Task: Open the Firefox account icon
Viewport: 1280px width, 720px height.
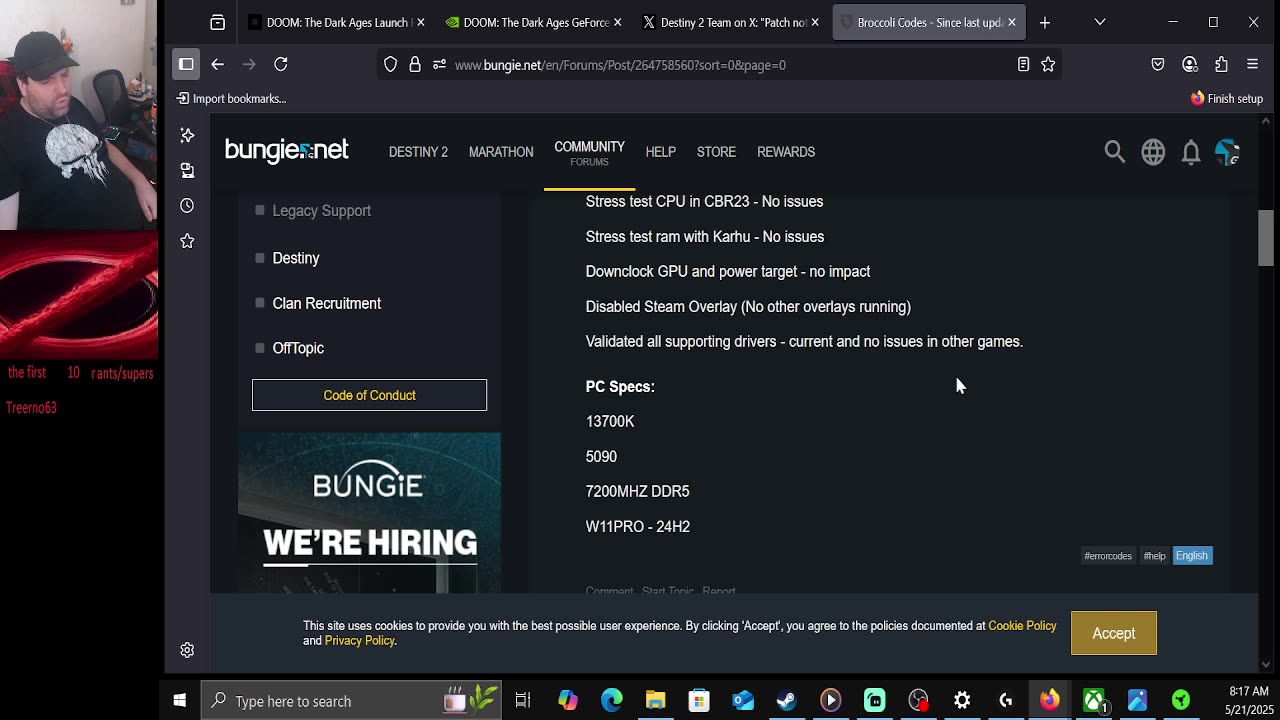Action: pos(1190,64)
